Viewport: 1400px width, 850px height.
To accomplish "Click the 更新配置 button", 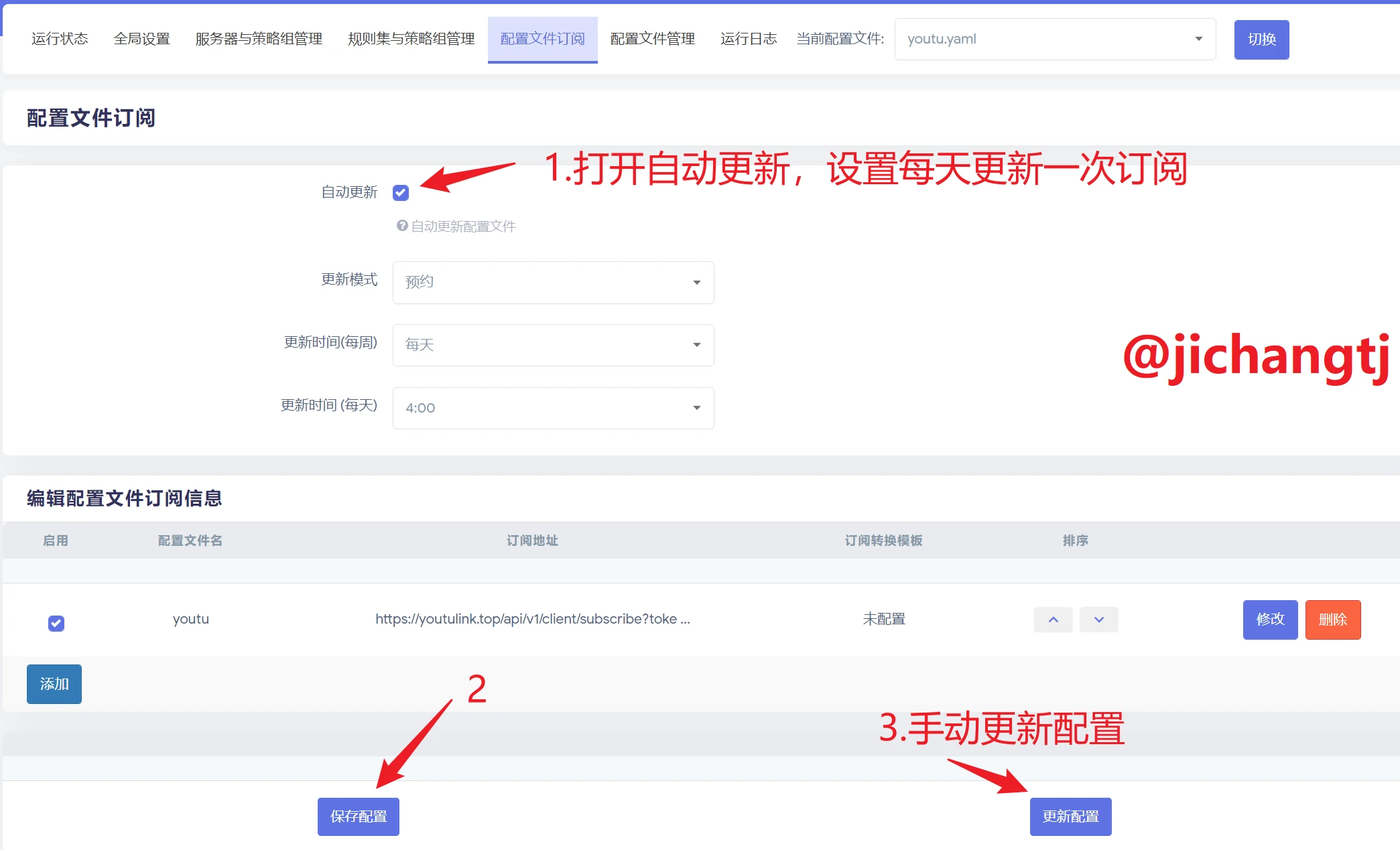I will (1070, 817).
